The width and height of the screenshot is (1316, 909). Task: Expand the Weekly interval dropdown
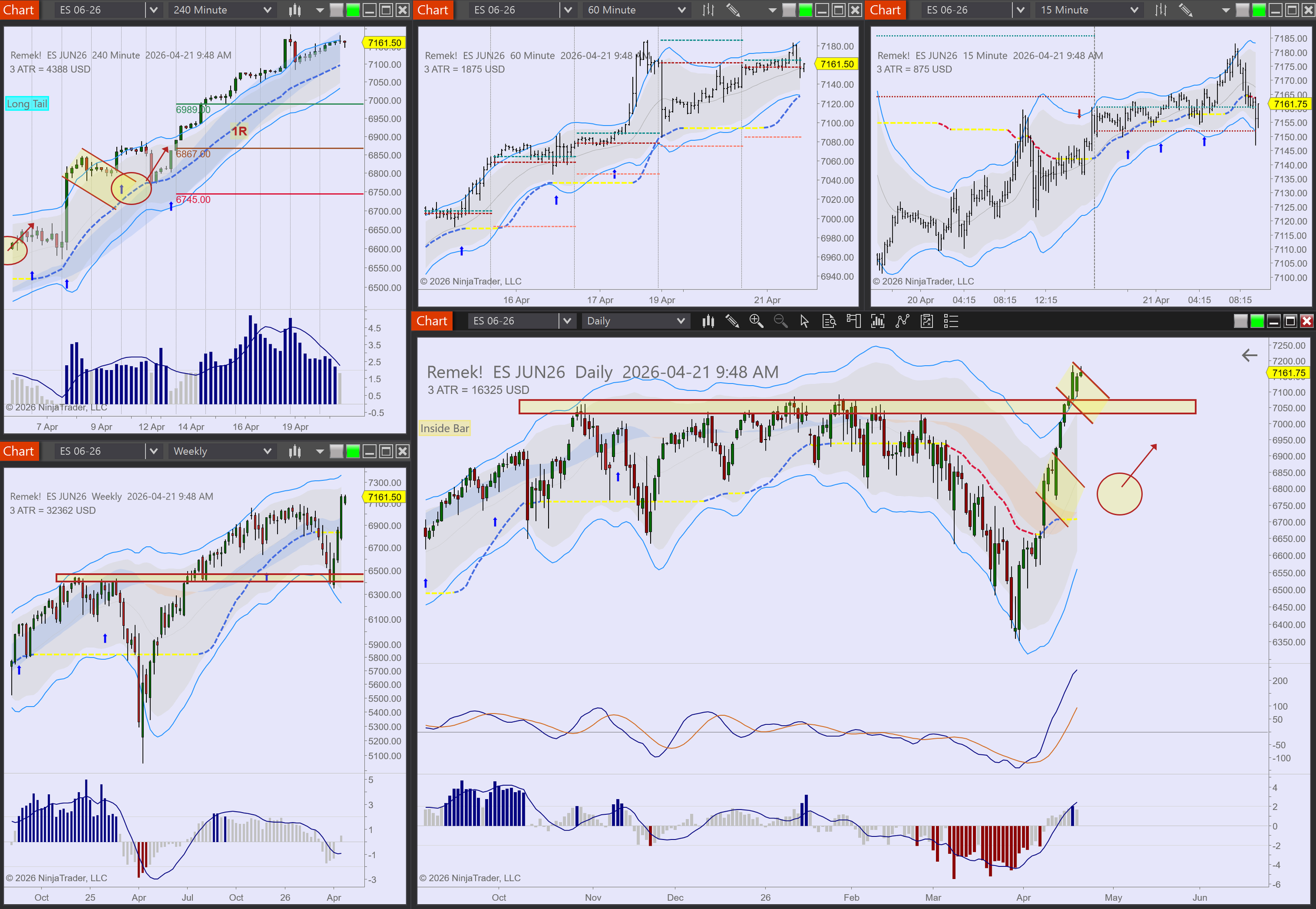tap(267, 451)
